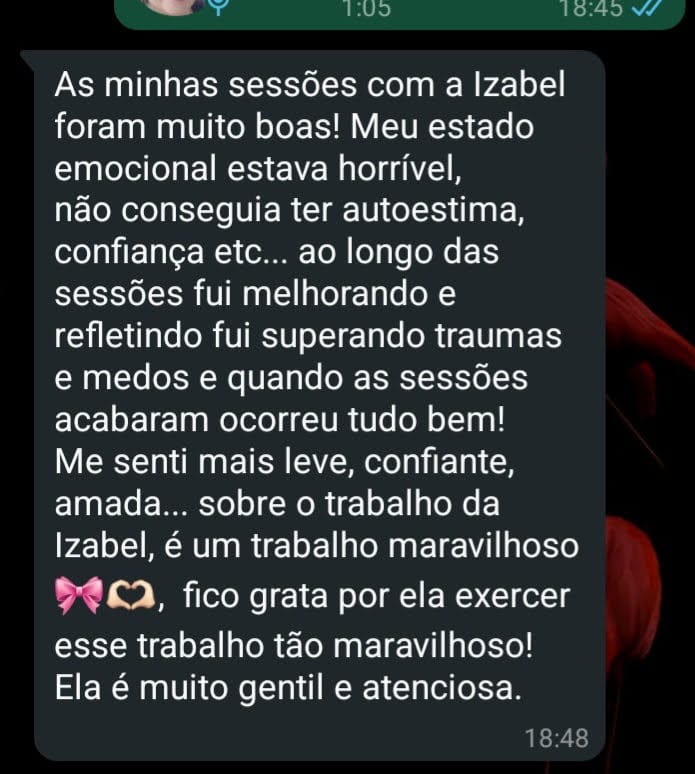
Task: Click the text "refletindo fui superando traumas"
Action: (308, 336)
